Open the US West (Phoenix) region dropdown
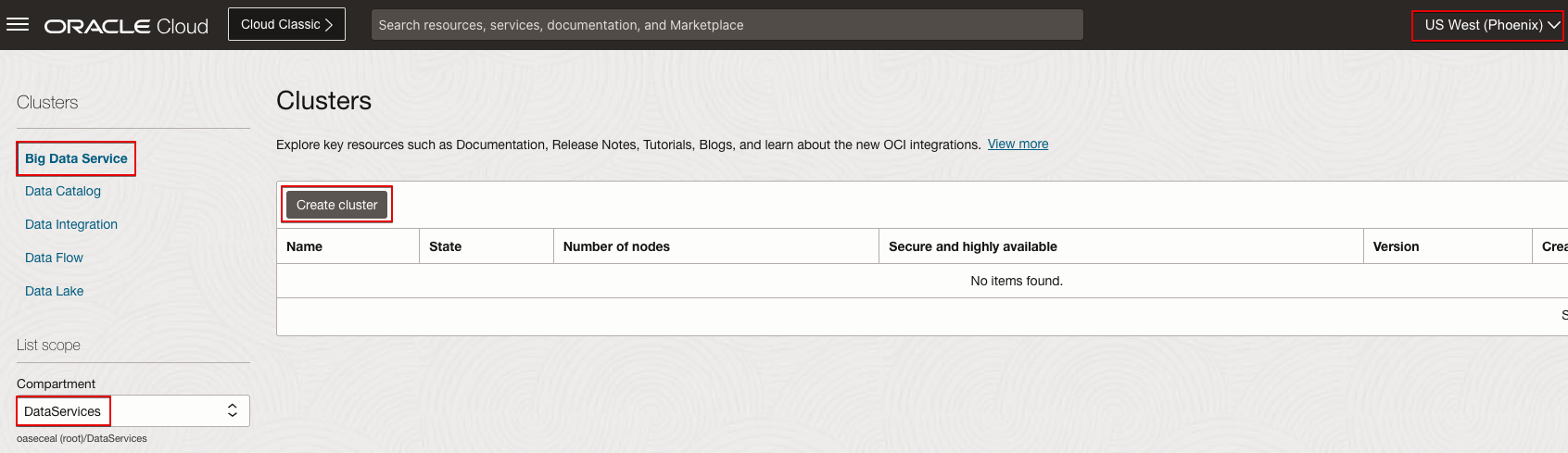Viewport: 1568px width, 453px height. pyautogui.click(x=1486, y=25)
